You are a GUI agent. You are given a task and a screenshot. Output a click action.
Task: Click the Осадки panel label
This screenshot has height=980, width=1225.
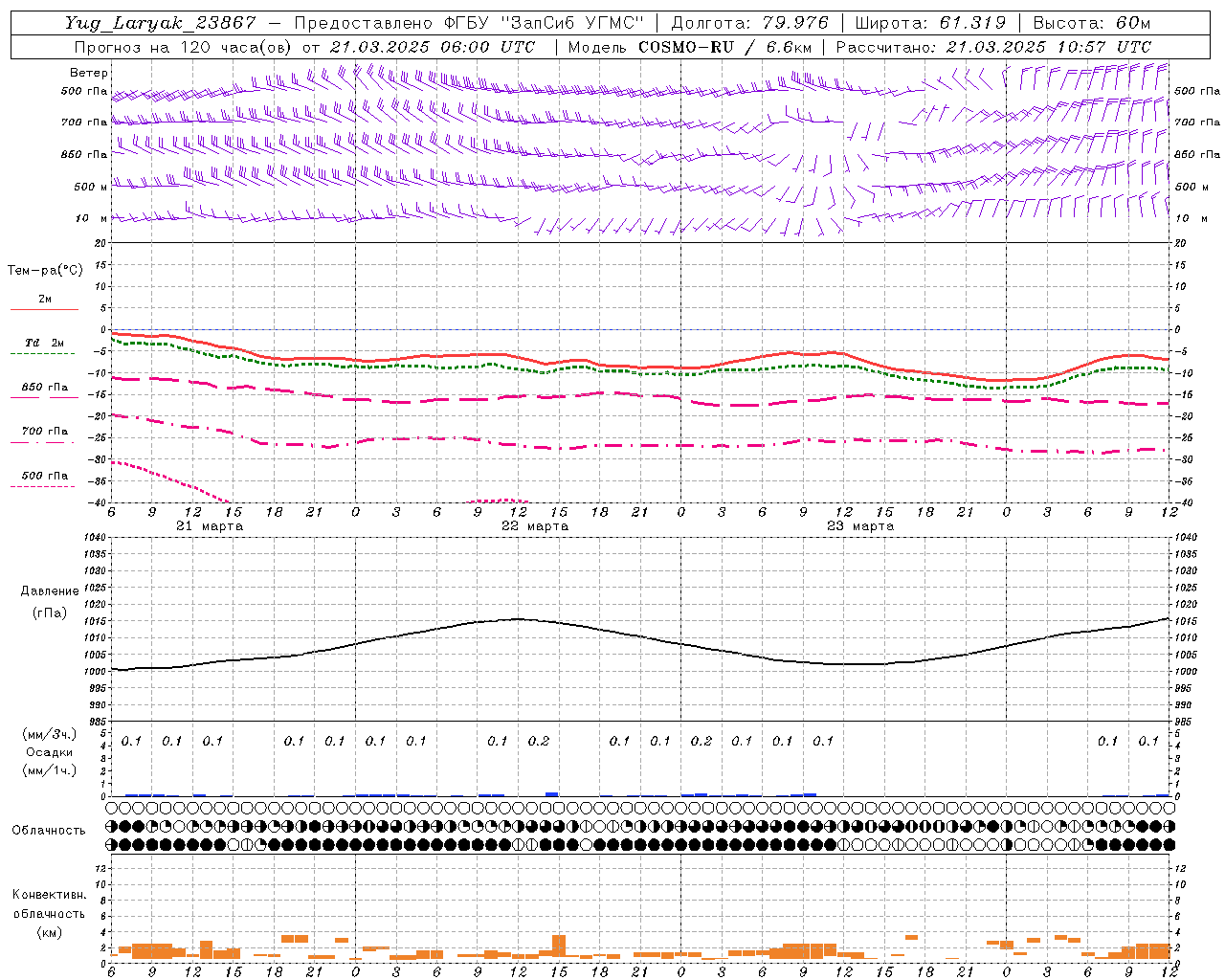click(x=49, y=752)
